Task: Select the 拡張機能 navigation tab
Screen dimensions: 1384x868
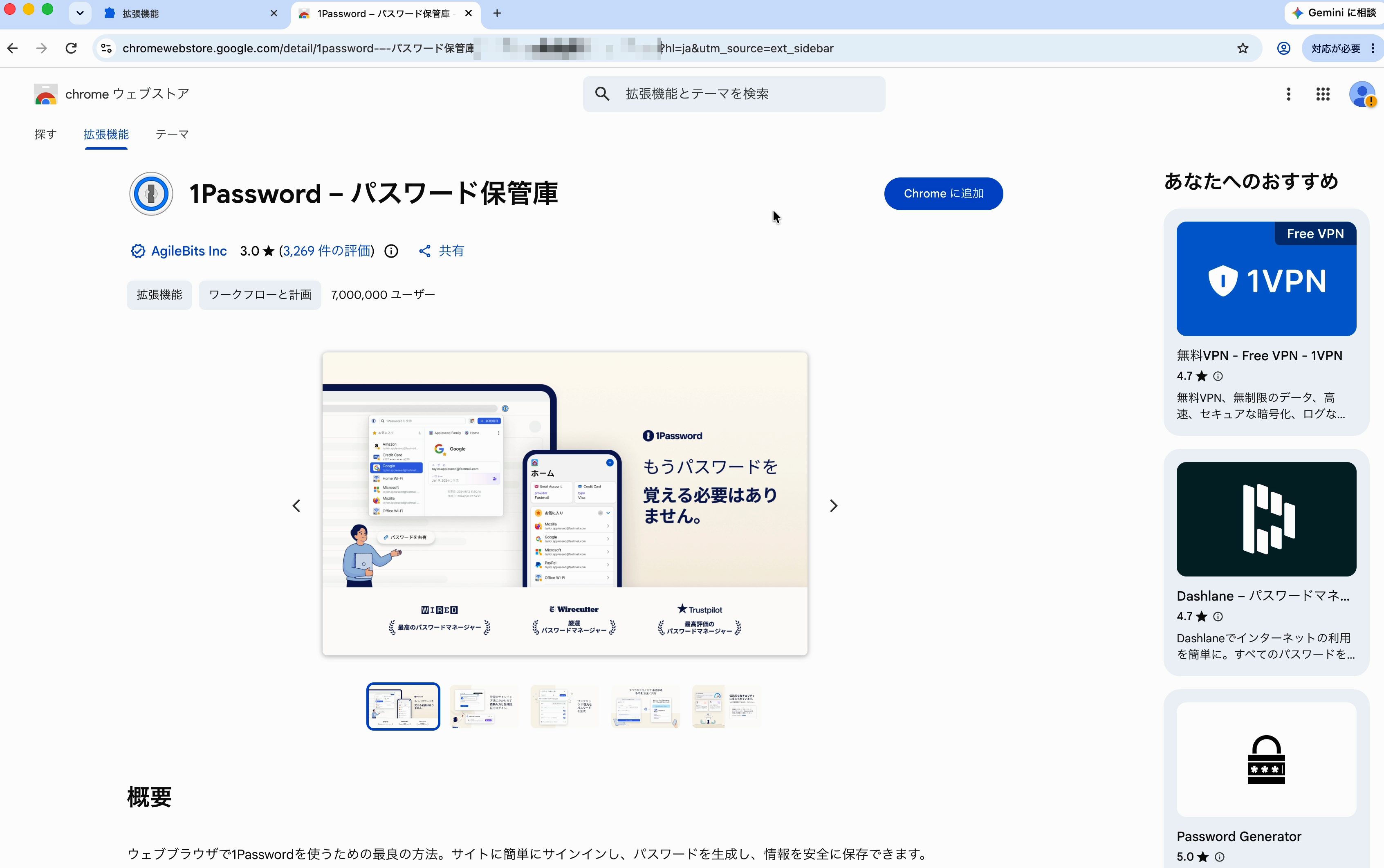Action: point(106,135)
